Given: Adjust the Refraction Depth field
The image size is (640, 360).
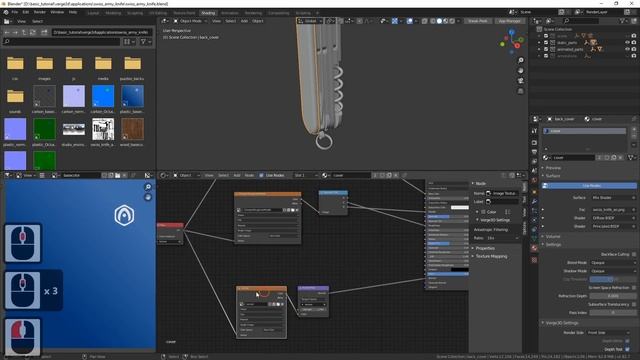Looking at the screenshot, I should [x=613, y=296].
